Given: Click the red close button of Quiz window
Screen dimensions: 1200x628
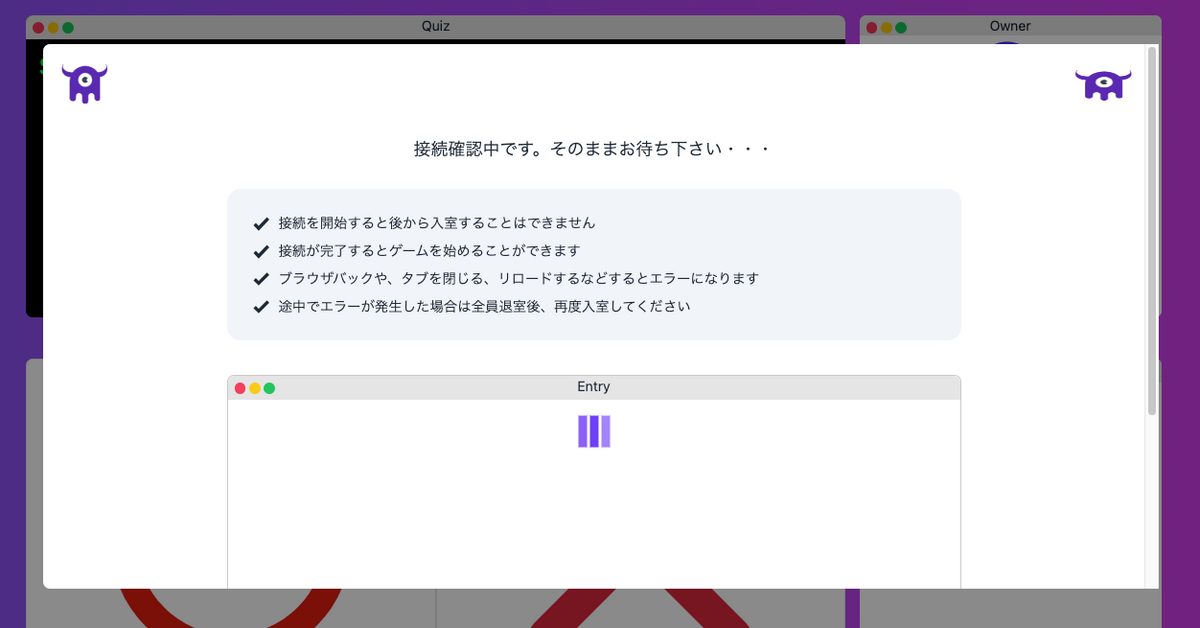Looking at the screenshot, I should 38,28.
